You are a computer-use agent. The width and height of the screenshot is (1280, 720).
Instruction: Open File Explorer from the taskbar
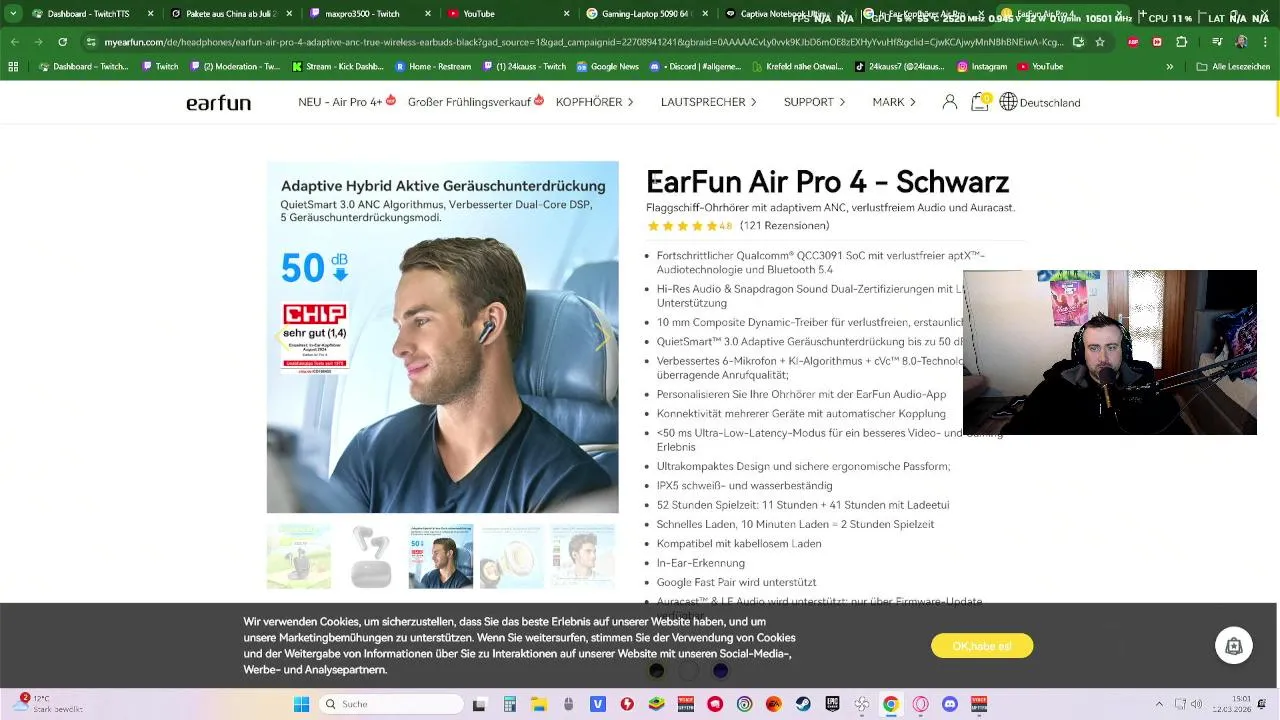click(x=538, y=704)
